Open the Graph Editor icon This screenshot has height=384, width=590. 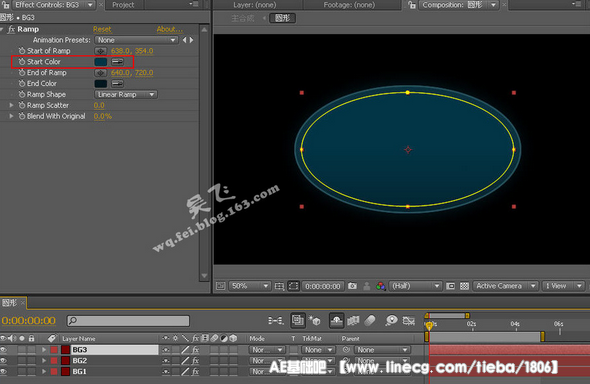click(409, 320)
